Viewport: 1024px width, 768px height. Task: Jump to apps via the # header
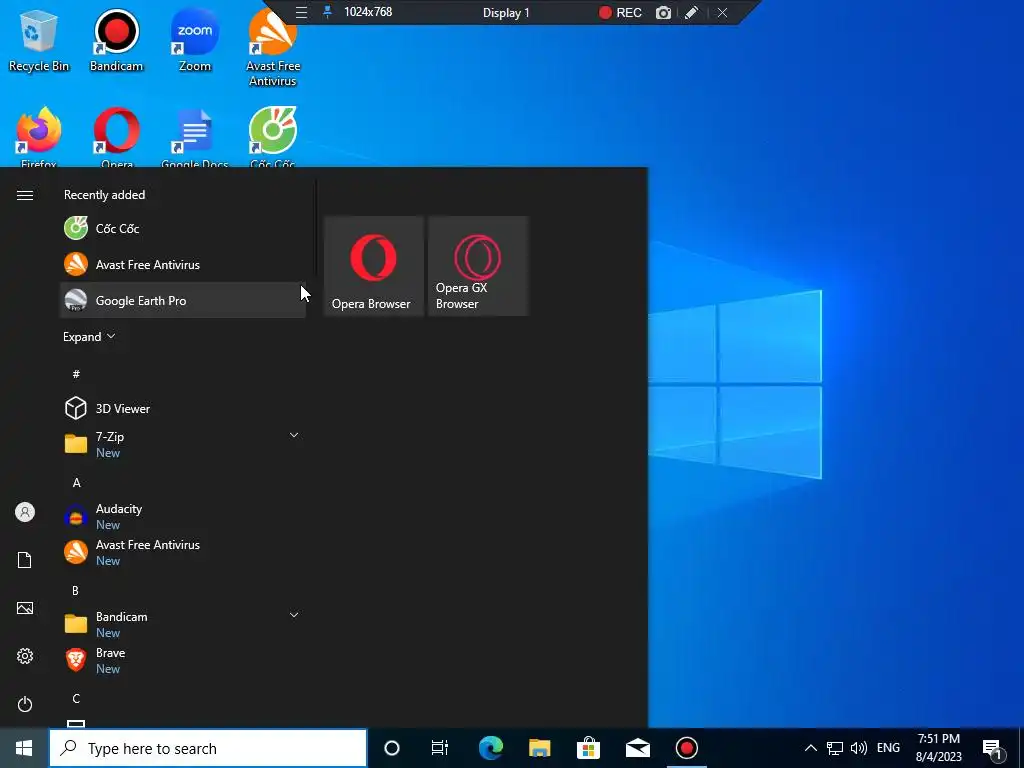[76, 374]
